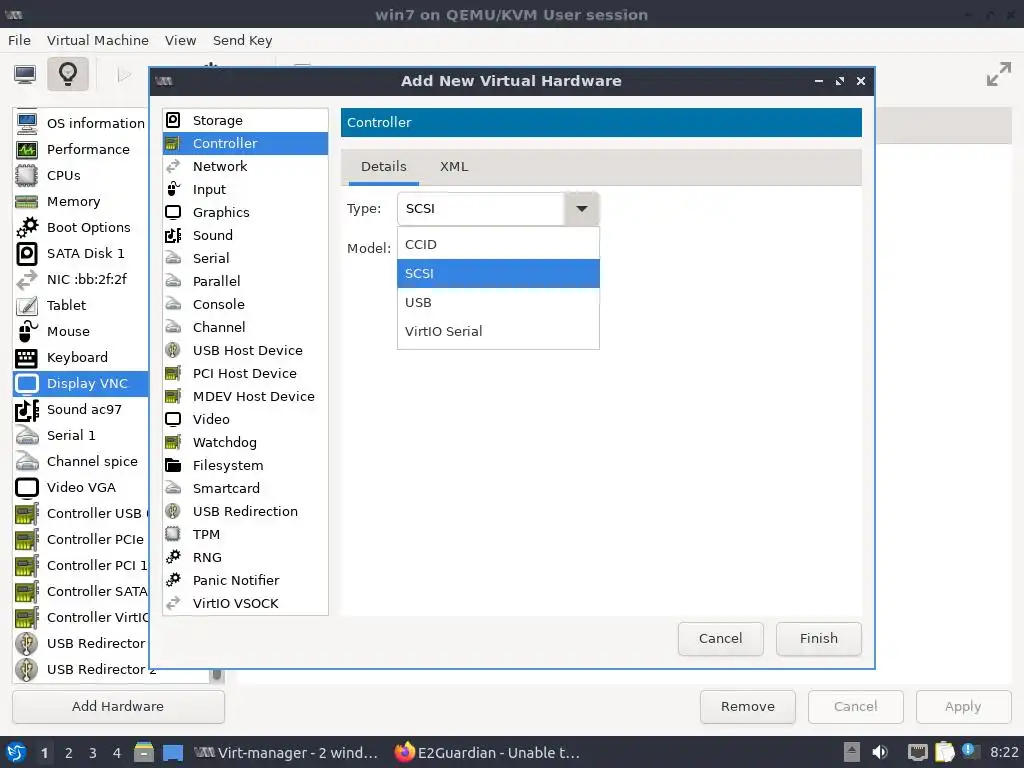Click the fullscreen arrows icon in main window

tap(999, 74)
